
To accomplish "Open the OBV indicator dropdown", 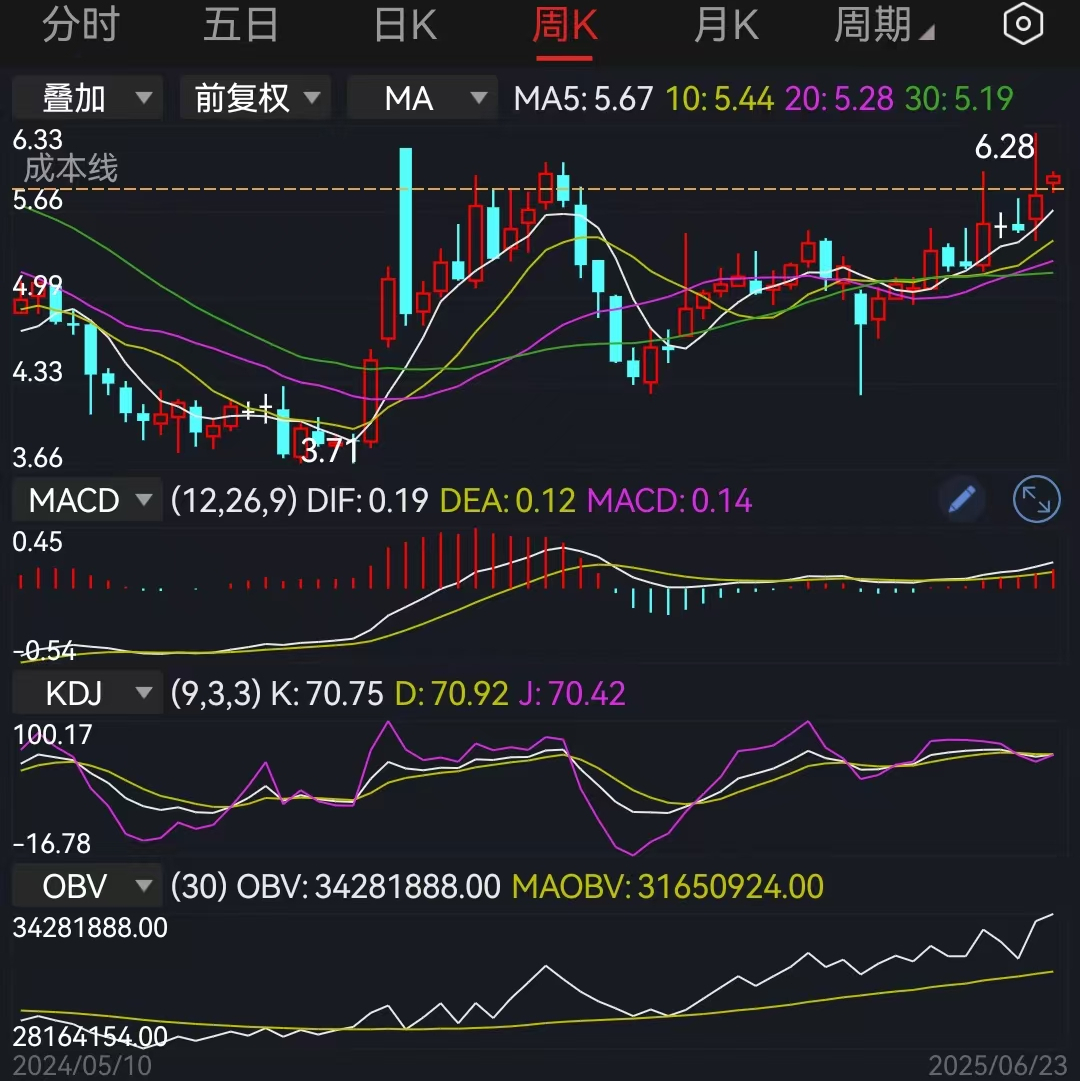I will pos(86,886).
